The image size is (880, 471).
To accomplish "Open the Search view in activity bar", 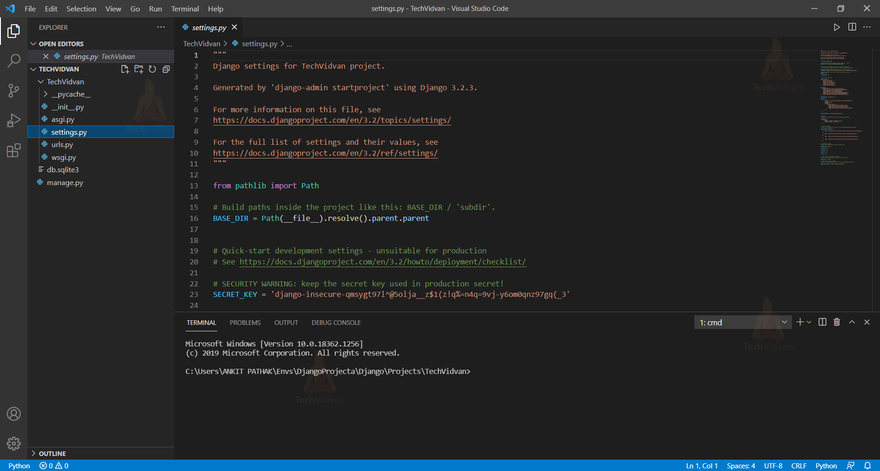I will click(x=14, y=61).
